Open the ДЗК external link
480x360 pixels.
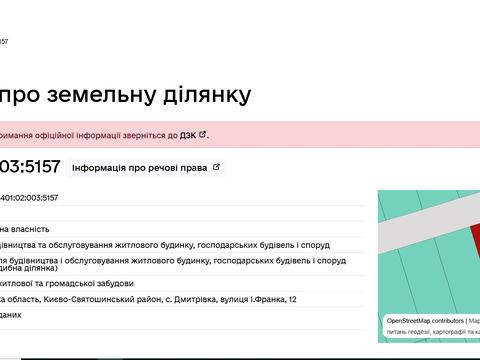click(188, 135)
